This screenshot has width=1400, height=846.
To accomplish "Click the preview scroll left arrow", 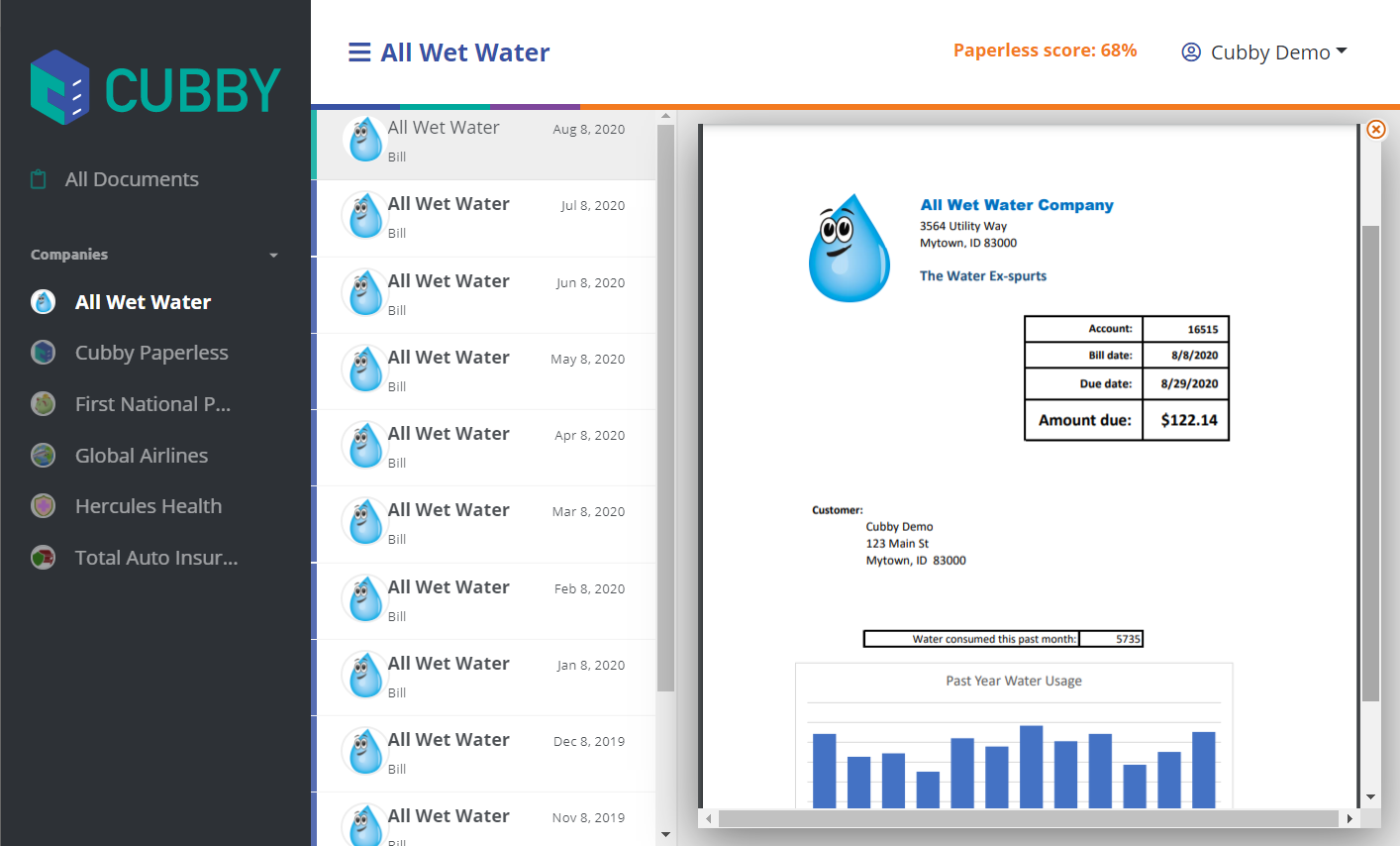I will tap(707, 819).
